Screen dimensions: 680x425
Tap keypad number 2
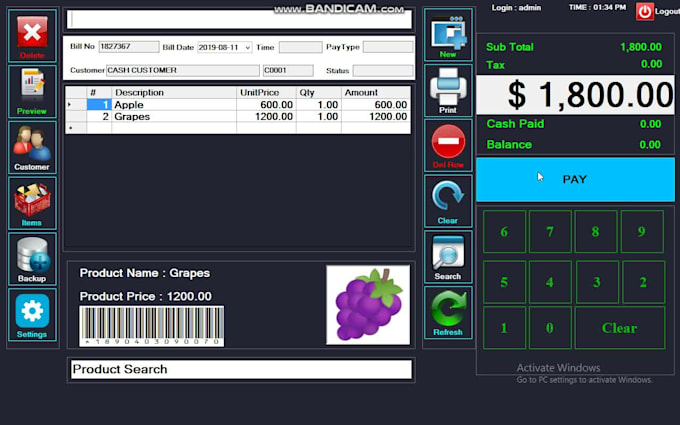point(644,282)
